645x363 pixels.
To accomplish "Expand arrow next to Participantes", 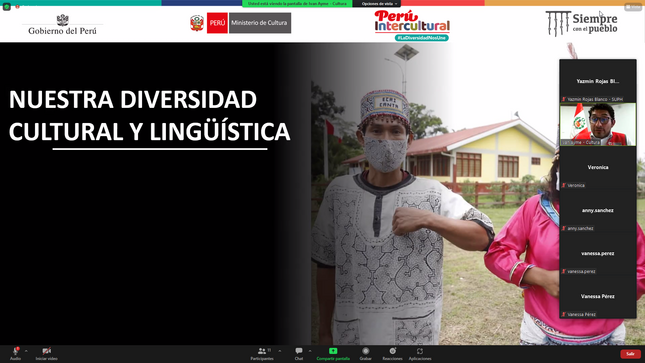I will (x=280, y=351).
